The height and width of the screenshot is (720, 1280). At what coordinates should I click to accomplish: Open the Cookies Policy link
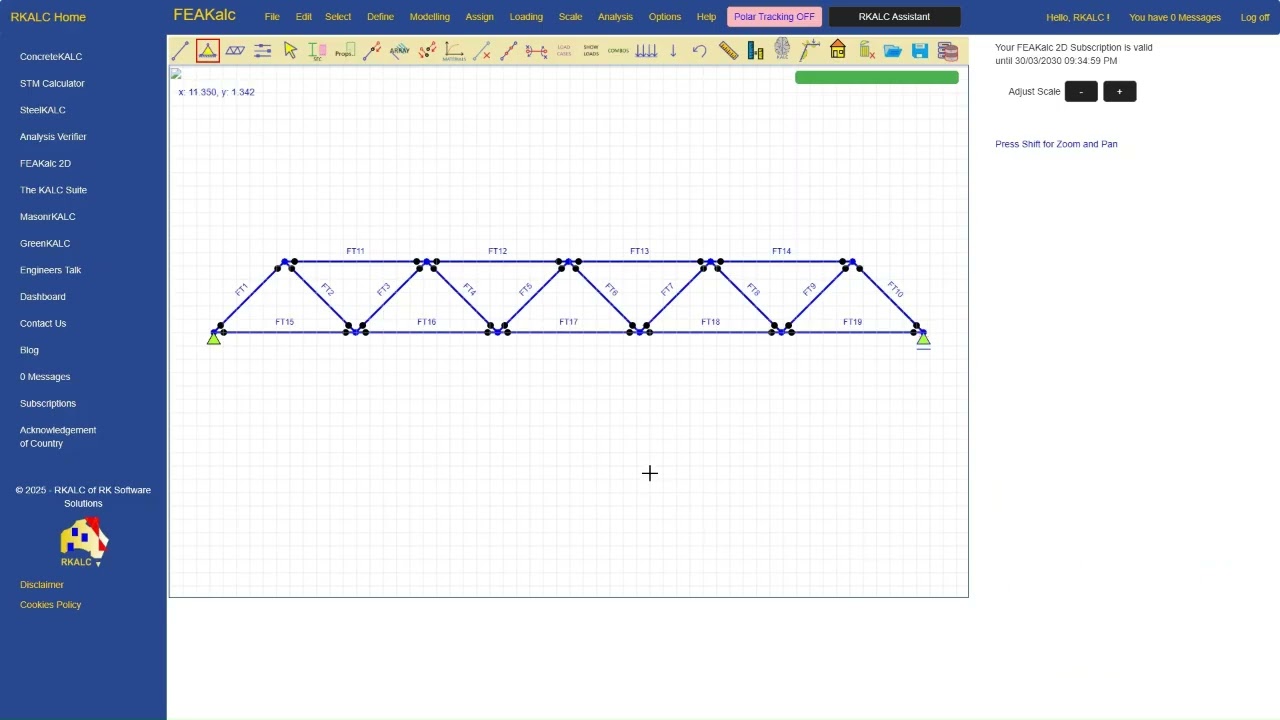coord(51,605)
